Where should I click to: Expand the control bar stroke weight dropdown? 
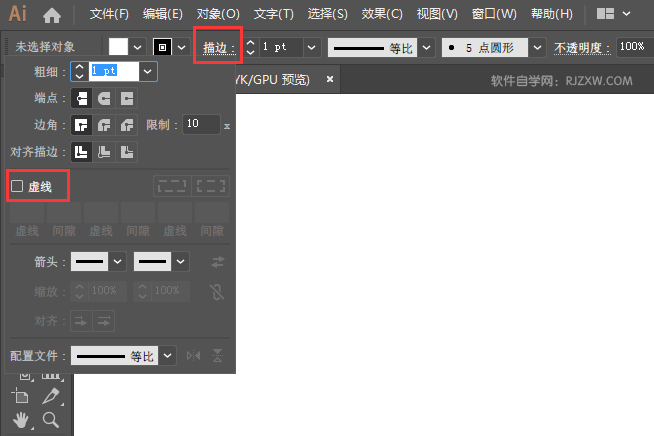click(312, 47)
